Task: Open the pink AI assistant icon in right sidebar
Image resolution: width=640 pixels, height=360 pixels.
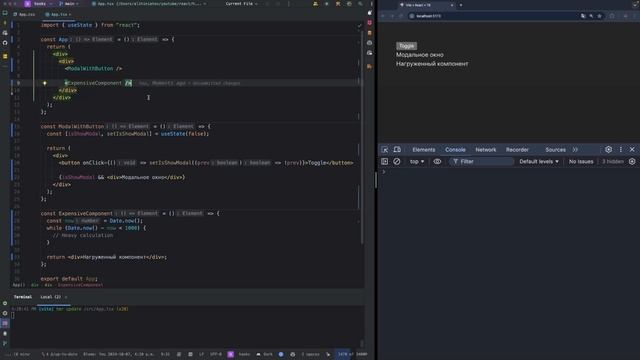Action: tap(369, 23)
